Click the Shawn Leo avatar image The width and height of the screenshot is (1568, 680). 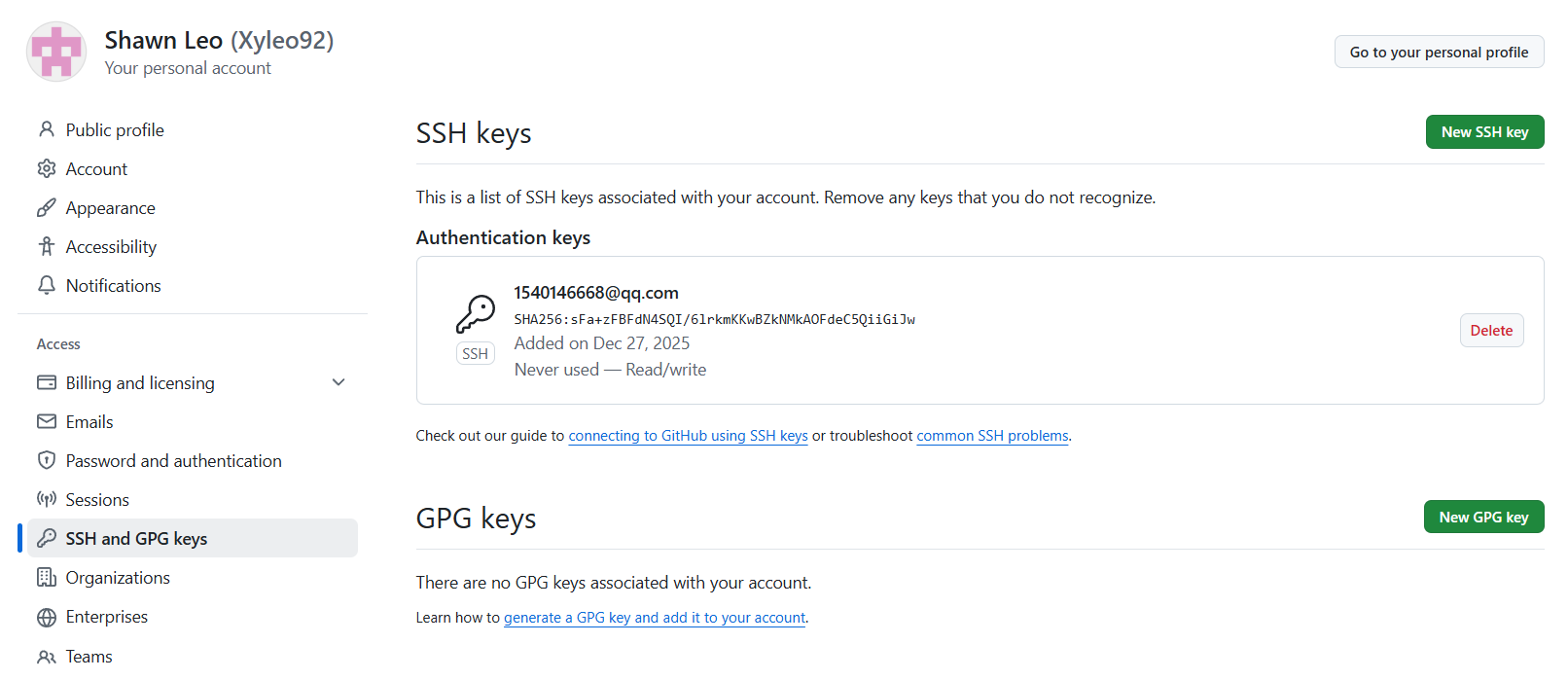[56, 52]
